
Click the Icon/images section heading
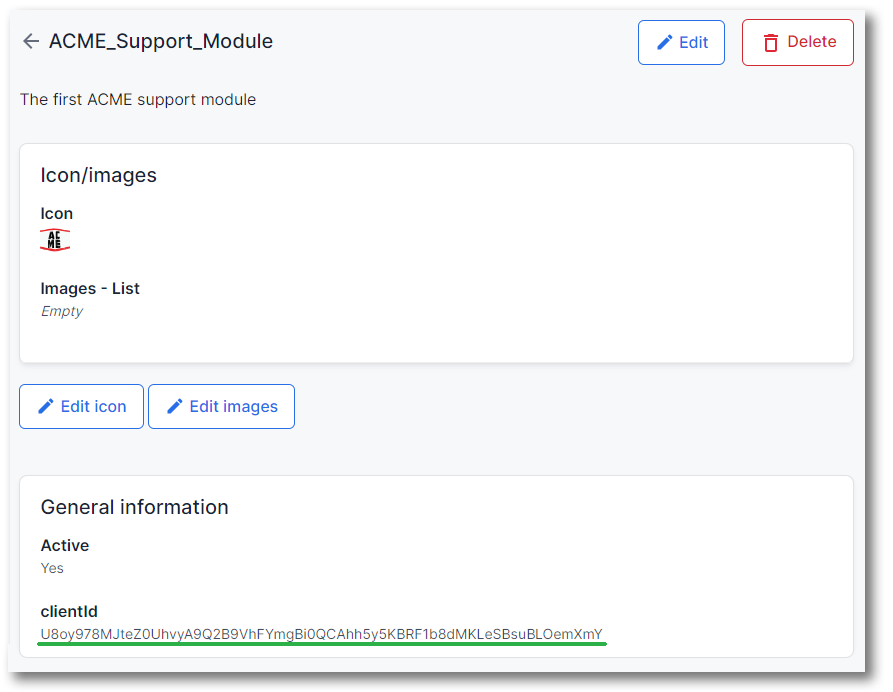coord(99,175)
